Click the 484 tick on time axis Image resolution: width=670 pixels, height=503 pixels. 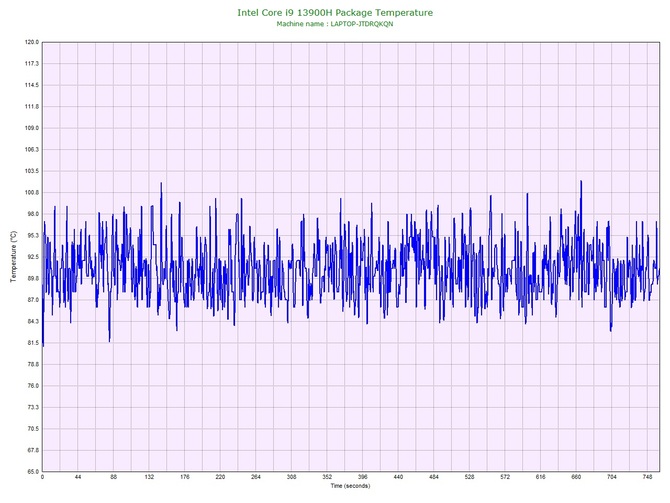(x=434, y=477)
